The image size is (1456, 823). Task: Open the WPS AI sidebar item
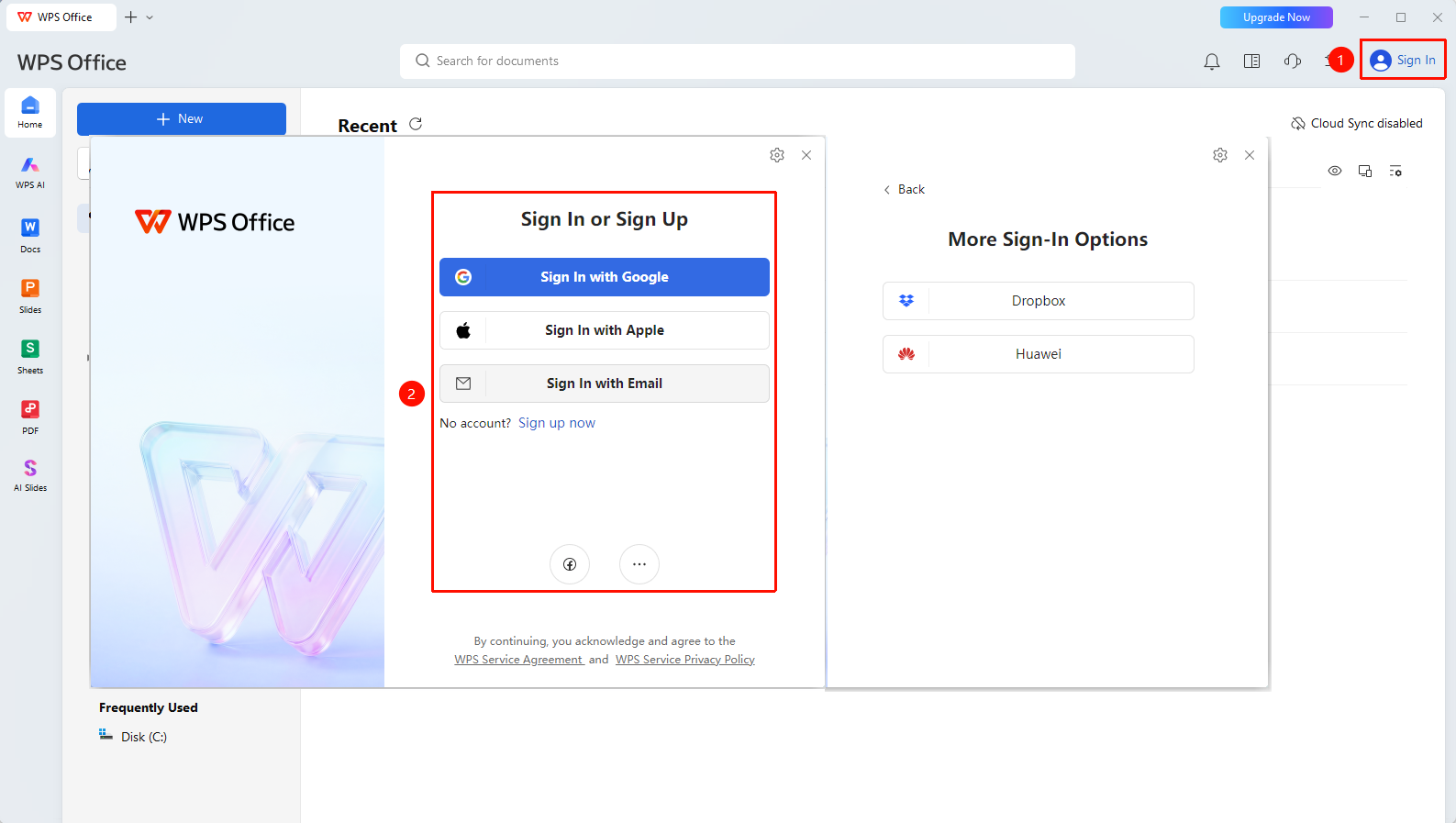click(x=30, y=172)
